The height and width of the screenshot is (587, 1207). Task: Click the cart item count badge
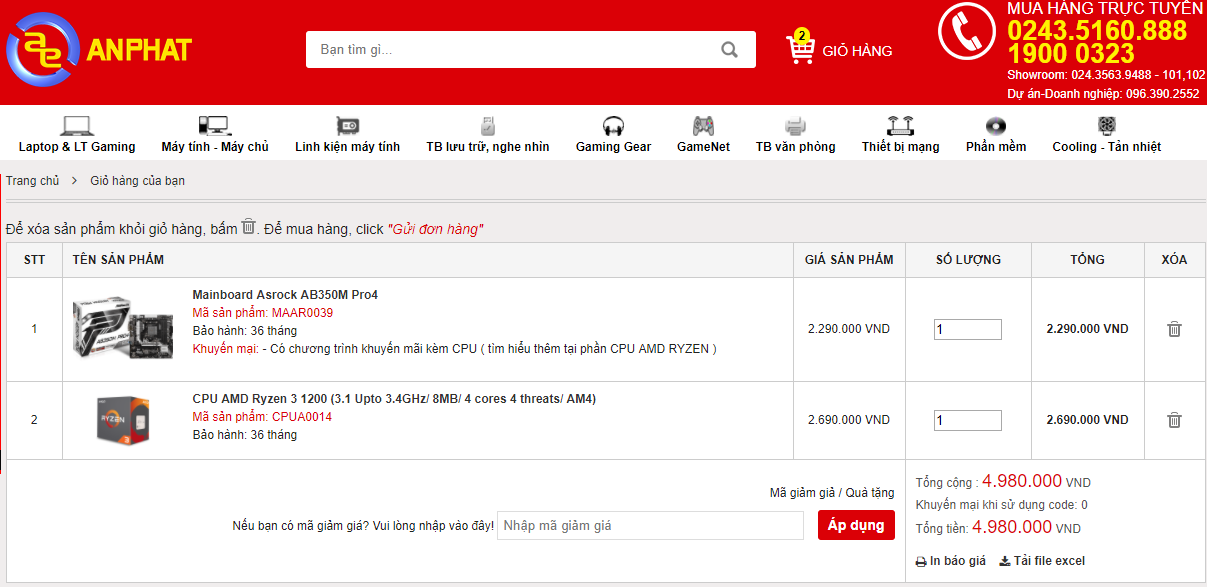click(802, 36)
